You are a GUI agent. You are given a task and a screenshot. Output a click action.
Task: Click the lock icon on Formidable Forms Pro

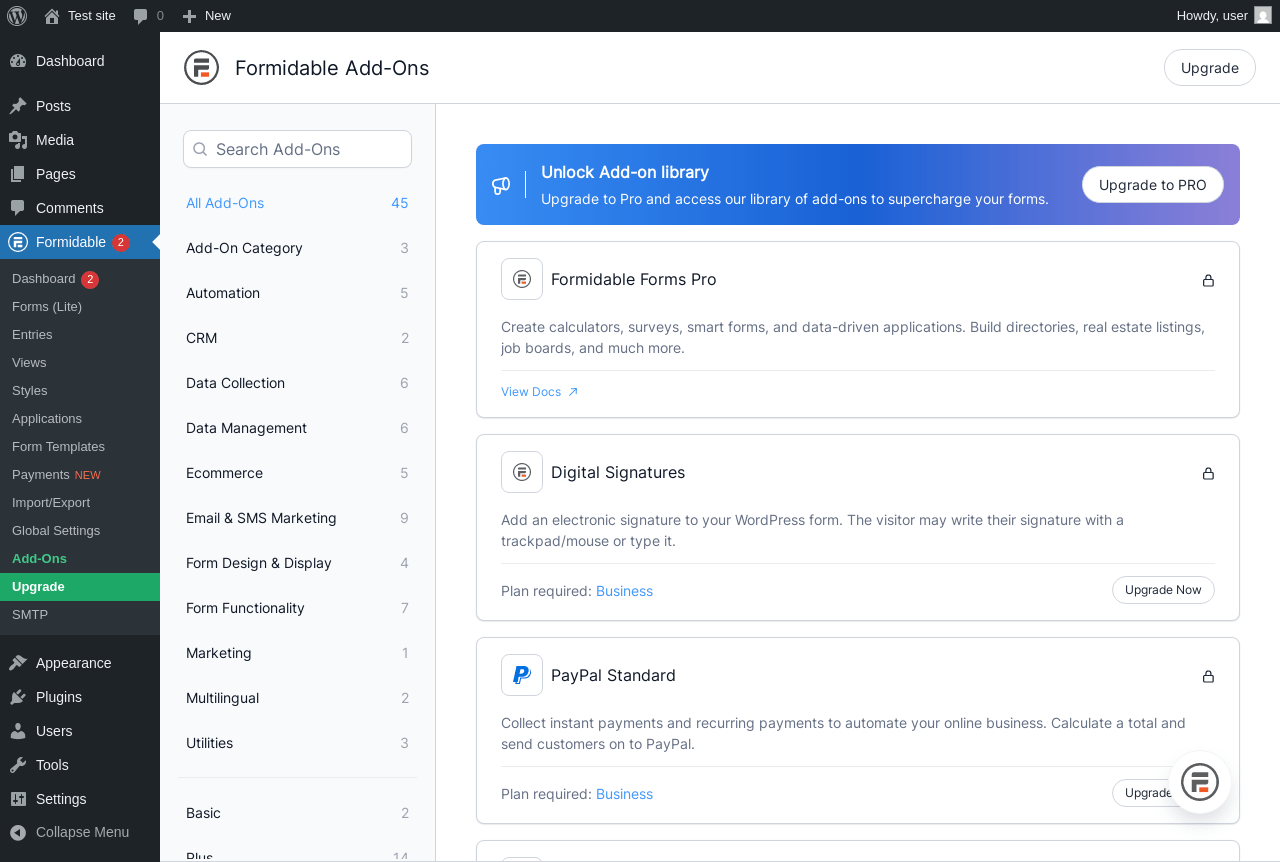coord(1208,280)
